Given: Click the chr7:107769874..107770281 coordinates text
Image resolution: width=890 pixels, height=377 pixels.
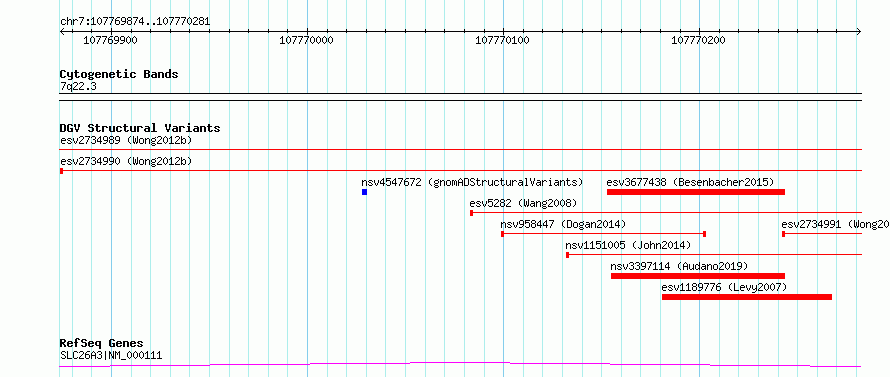Looking at the screenshot, I should pyautogui.click(x=135, y=22).
